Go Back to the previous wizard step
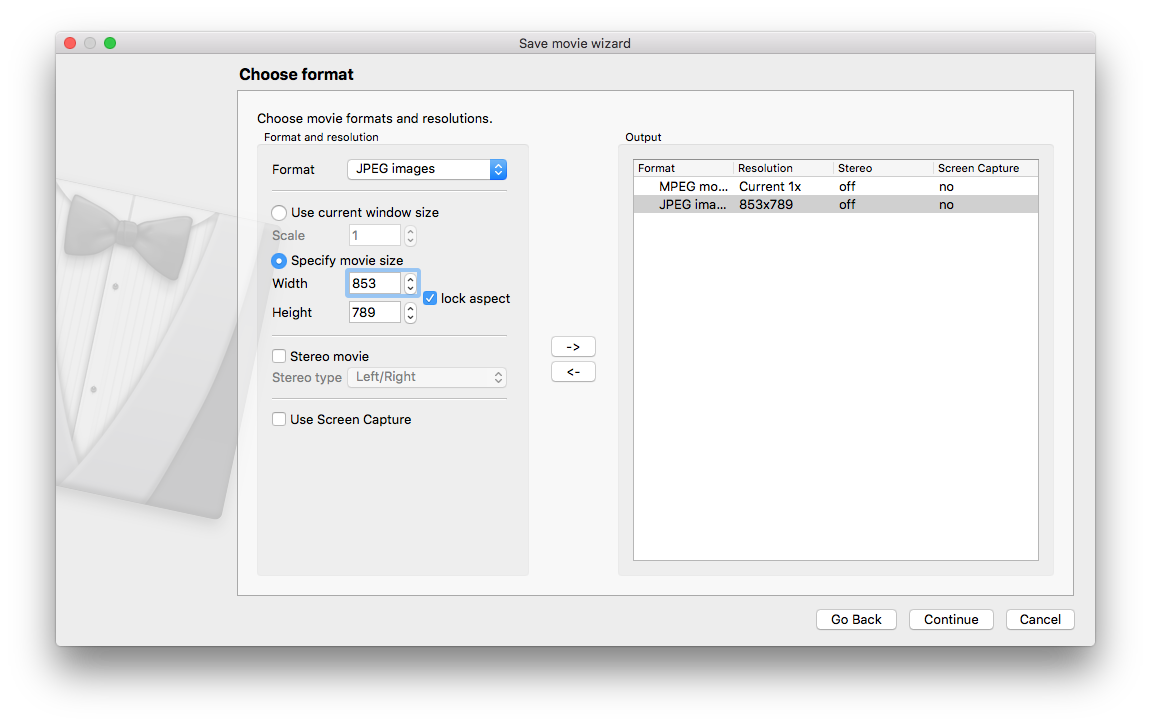 pos(856,620)
